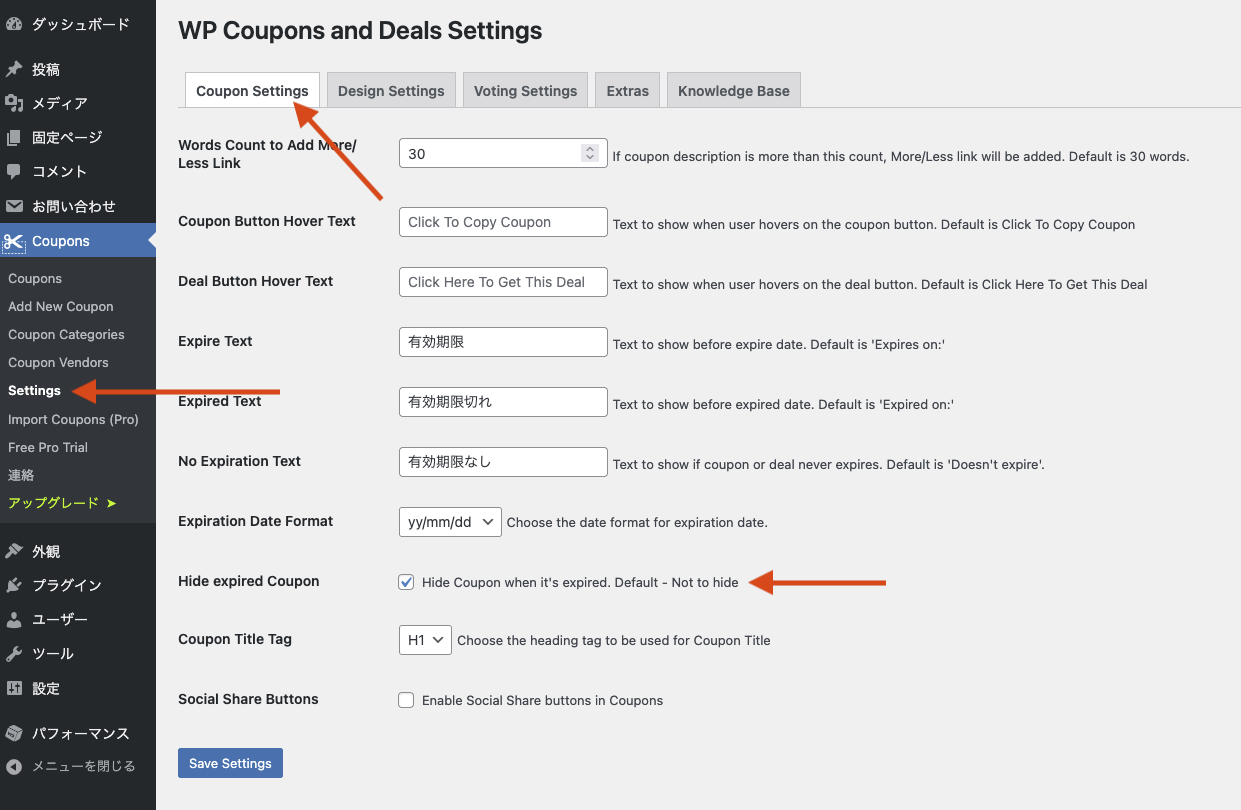Click the Comments speech bubble icon

(14, 171)
